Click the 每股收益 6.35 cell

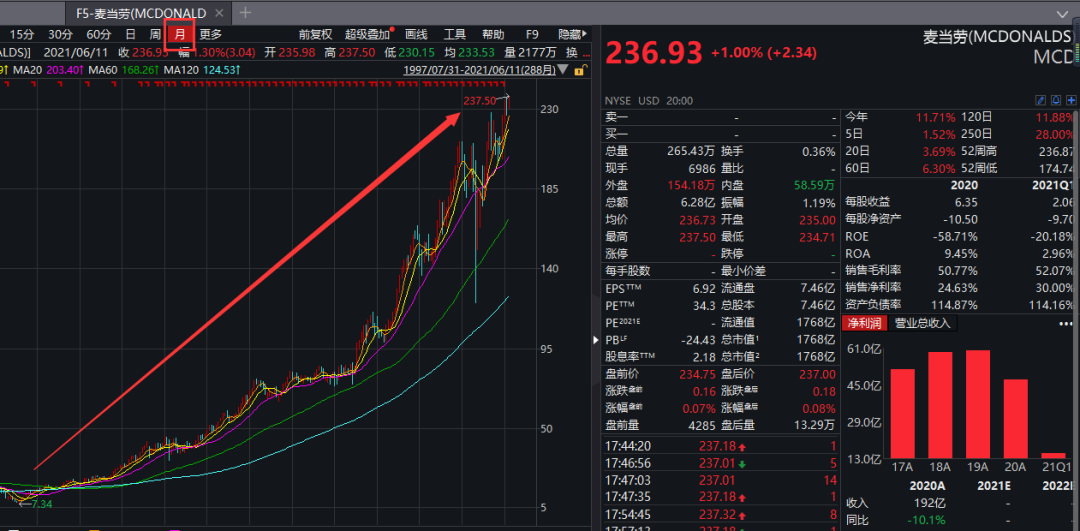966,202
